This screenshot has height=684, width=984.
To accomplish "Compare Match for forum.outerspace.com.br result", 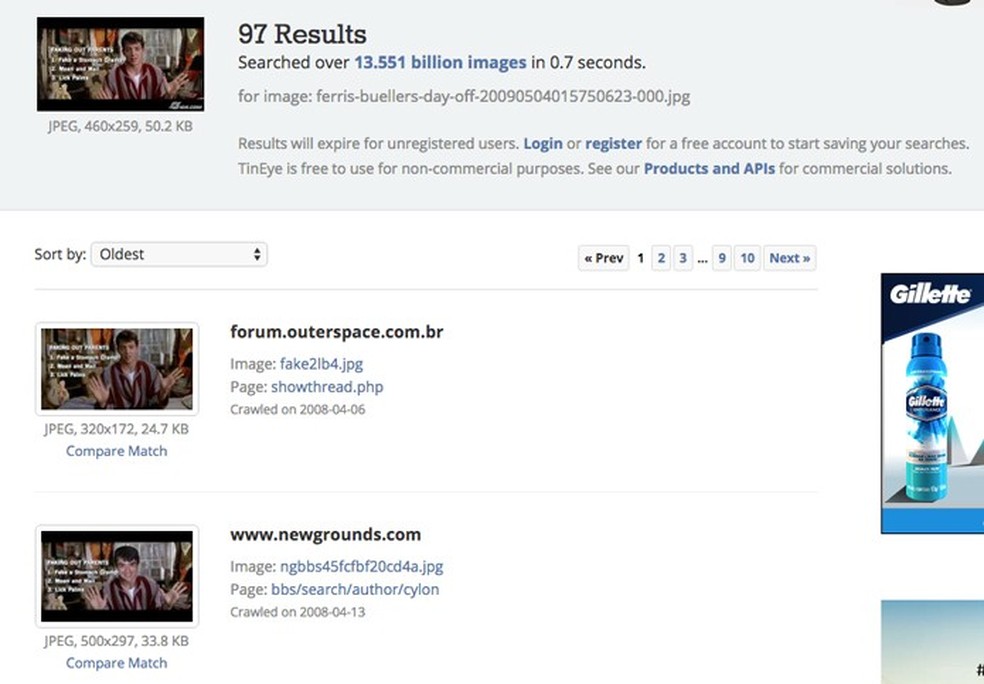I will [x=117, y=451].
